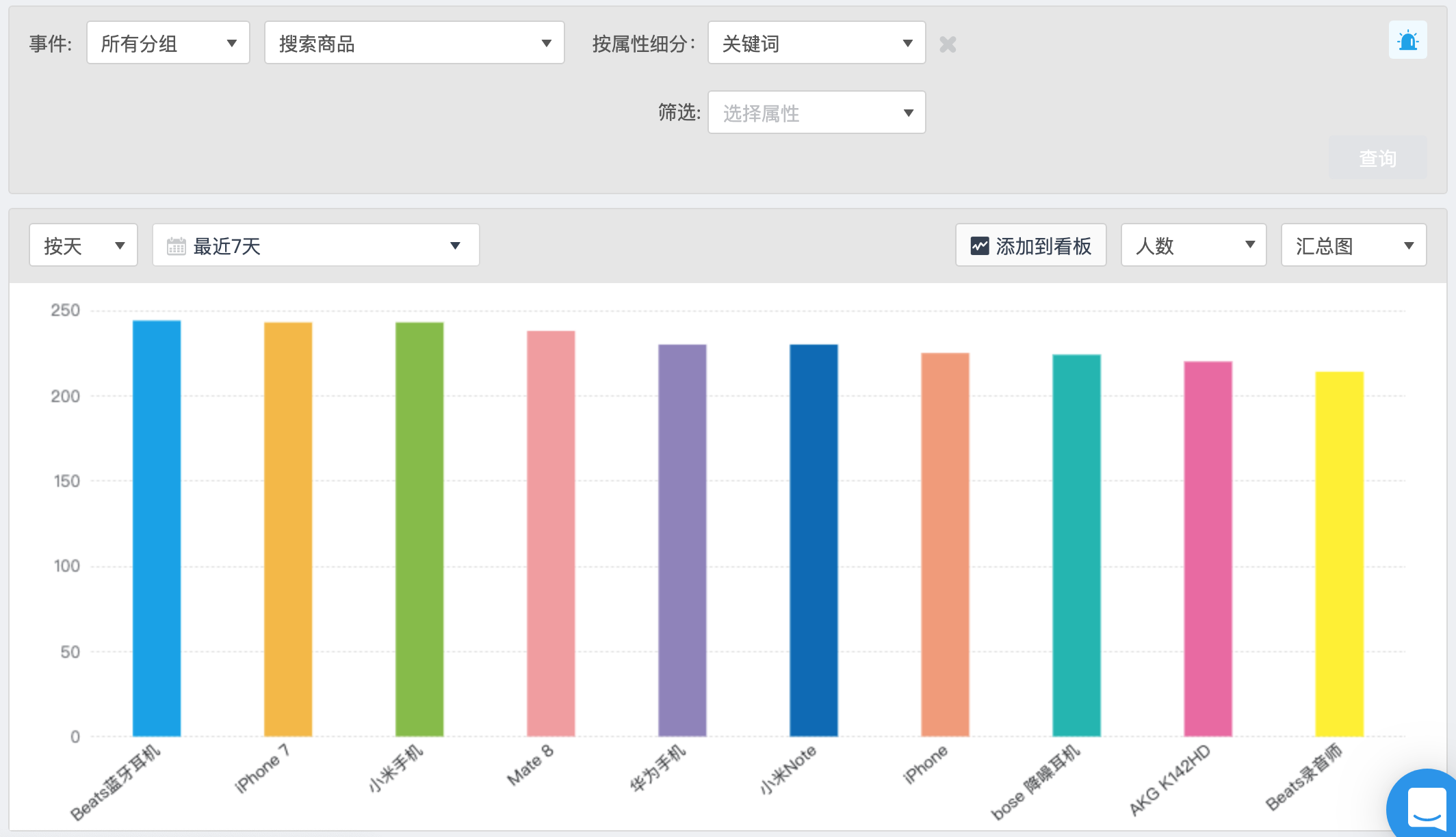Click the pink Mate 8 bar
1456x837 pixels.
point(551,533)
